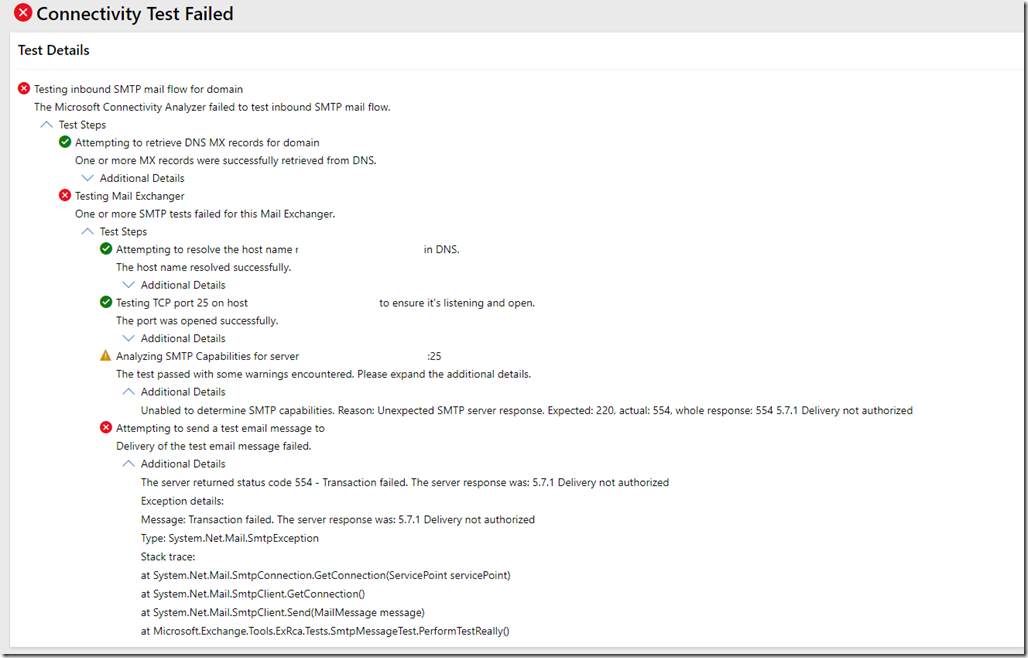Click the red error icon beside Testing Mail Exchanger
The image size is (1028, 658).
click(65, 196)
